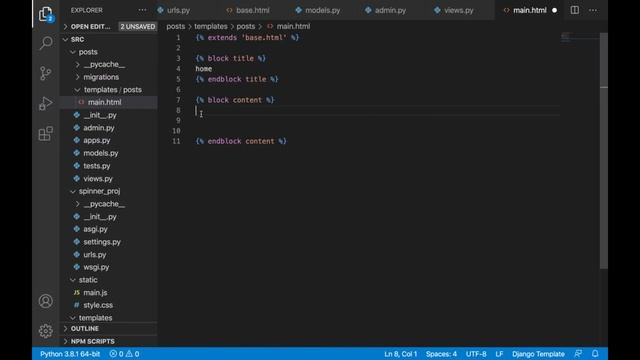Open __init__.py under posts

point(100,115)
